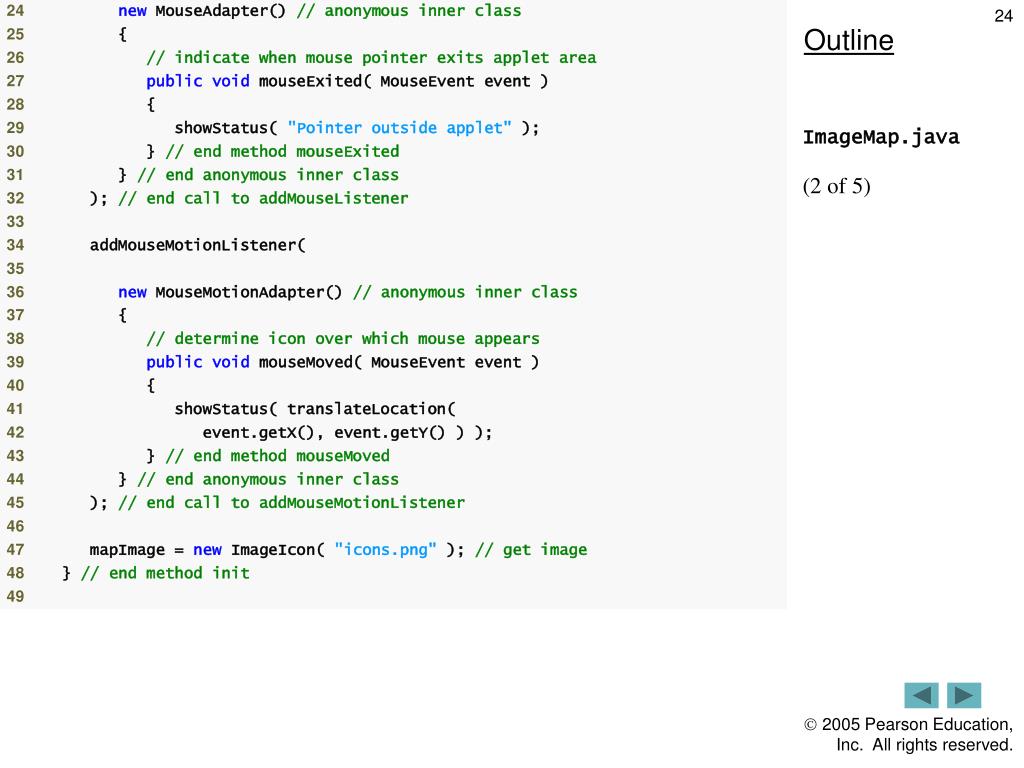Select the ImageMap.java file name
The width and height of the screenshot is (1024, 768).
(x=881, y=137)
